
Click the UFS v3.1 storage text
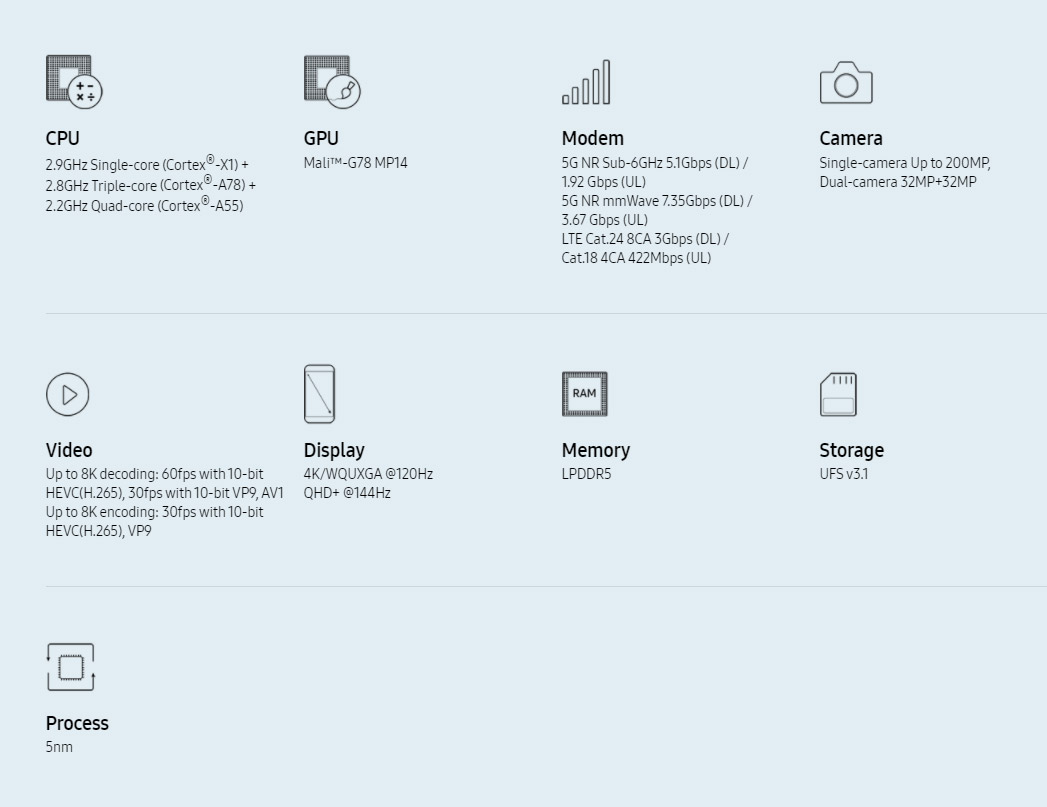[844, 474]
